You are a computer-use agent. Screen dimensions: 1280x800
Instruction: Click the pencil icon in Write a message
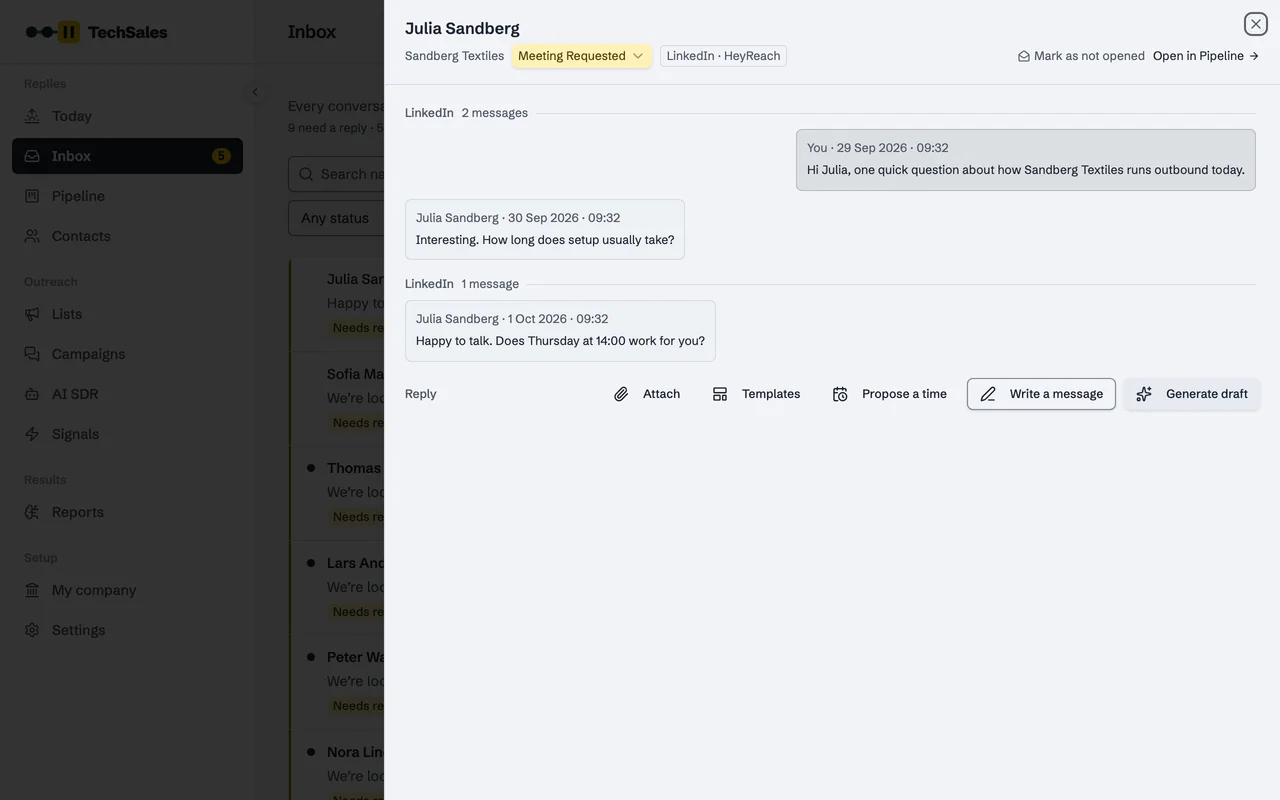coord(988,394)
